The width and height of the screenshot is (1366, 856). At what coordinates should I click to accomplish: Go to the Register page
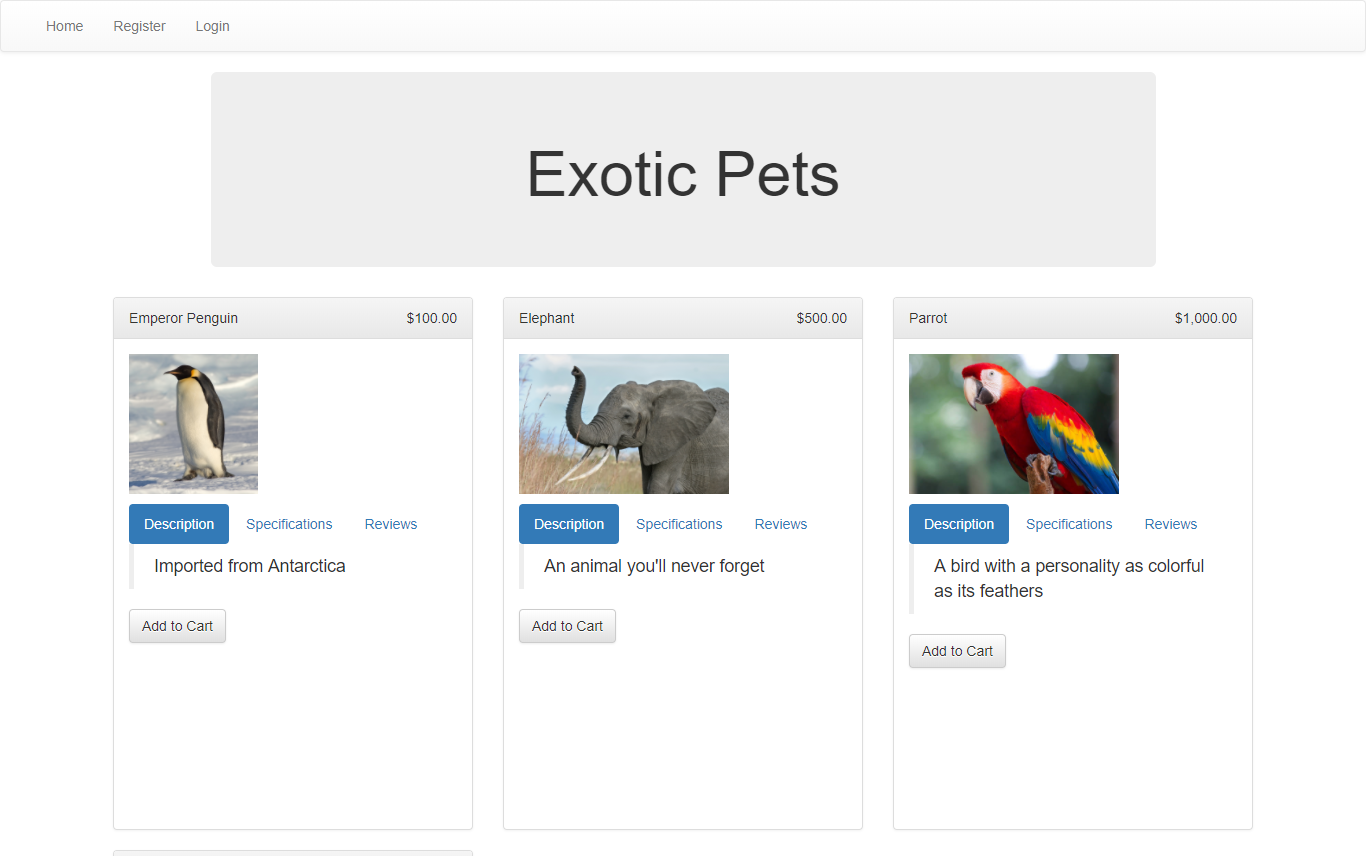coord(139,26)
